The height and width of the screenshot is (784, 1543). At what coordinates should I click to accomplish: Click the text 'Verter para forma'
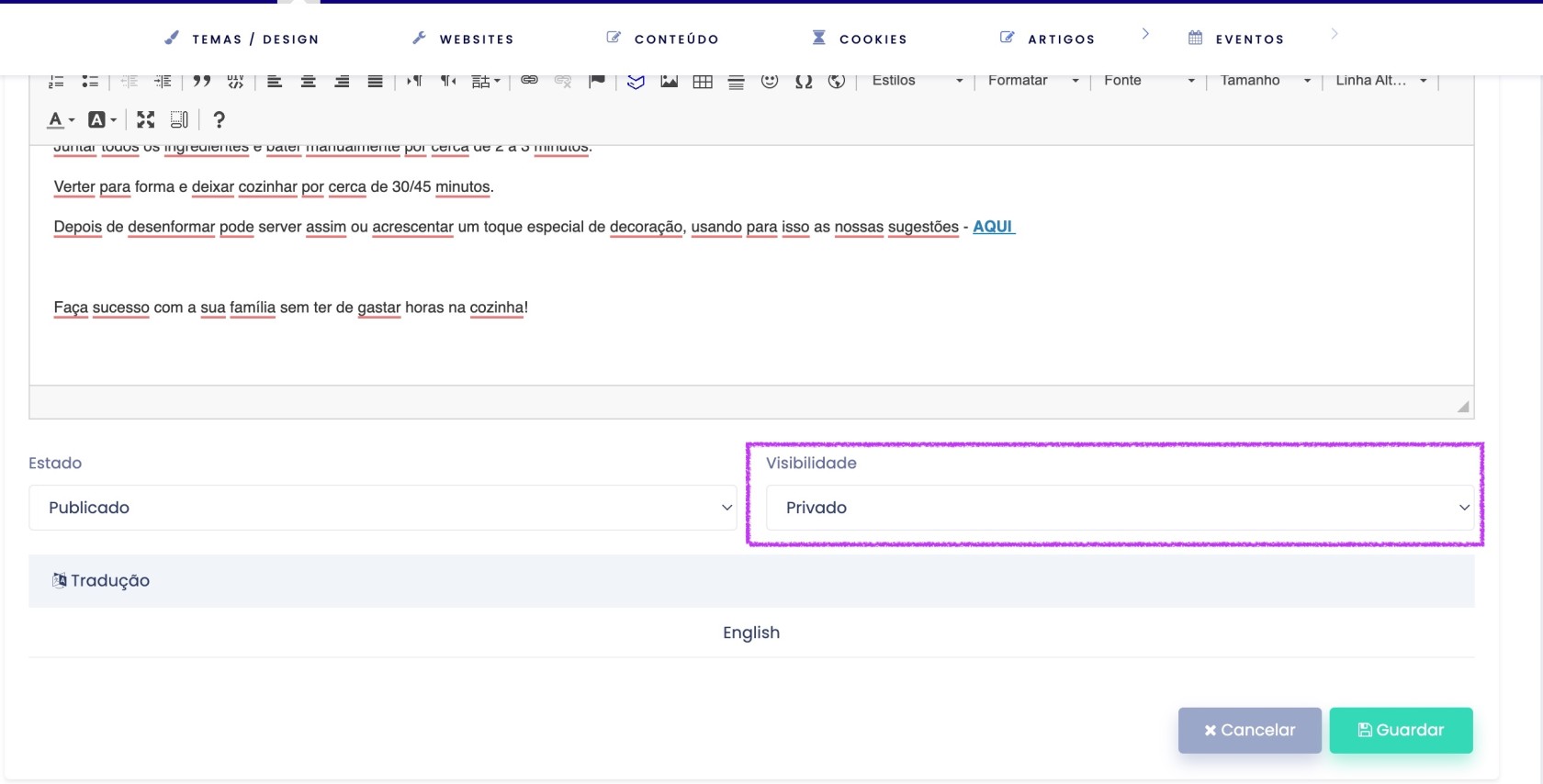[x=114, y=186]
